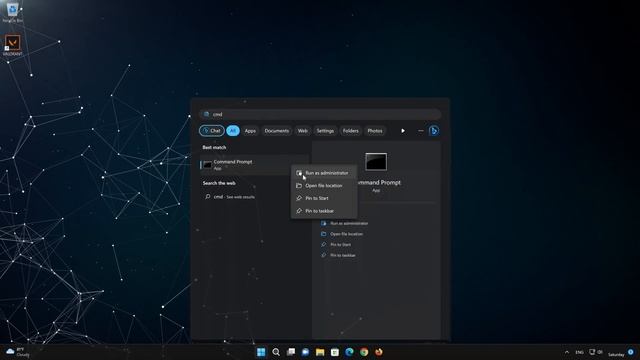Show hidden system tray icons

tap(567, 352)
